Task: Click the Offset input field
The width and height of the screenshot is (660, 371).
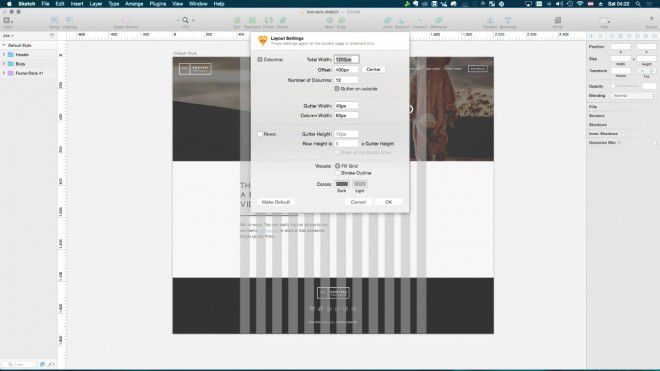Action: coord(346,70)
